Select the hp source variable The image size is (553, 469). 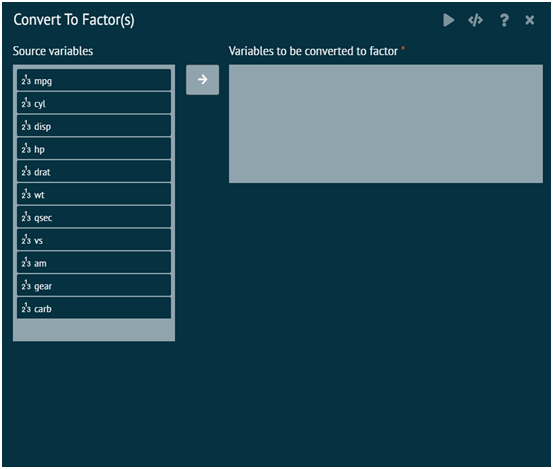tap(94, 148)
